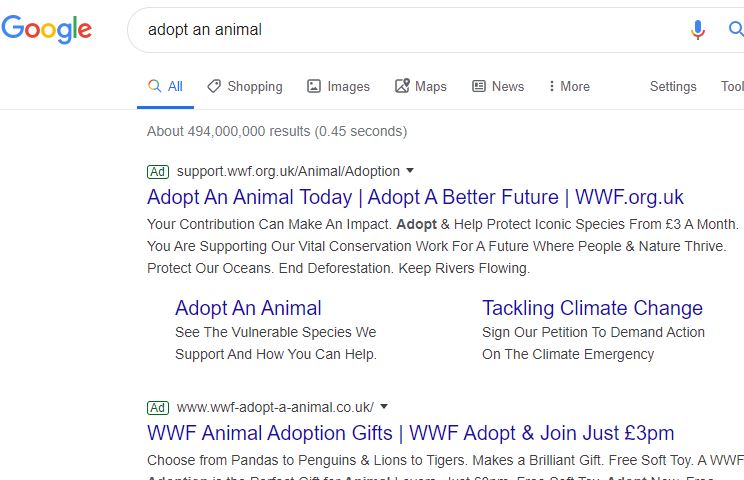Switch to the Shopping results tab
The height and width of the screenshot is (480, 744).
tap(245, 86)
